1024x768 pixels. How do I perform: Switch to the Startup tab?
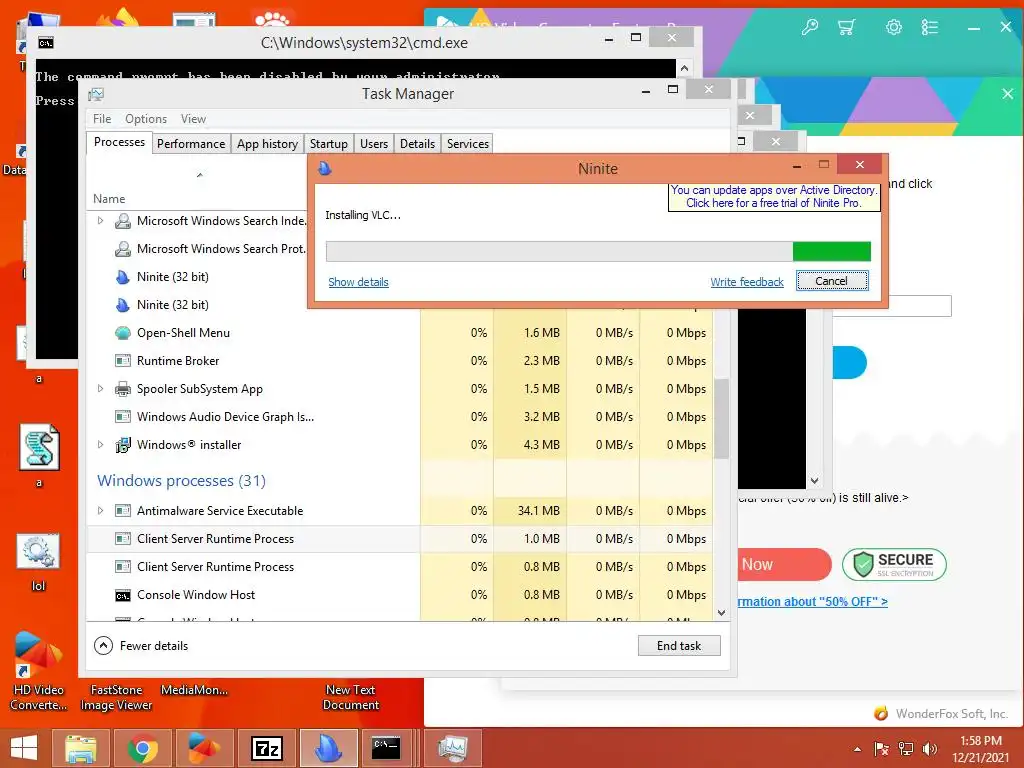tap(328, 144)
